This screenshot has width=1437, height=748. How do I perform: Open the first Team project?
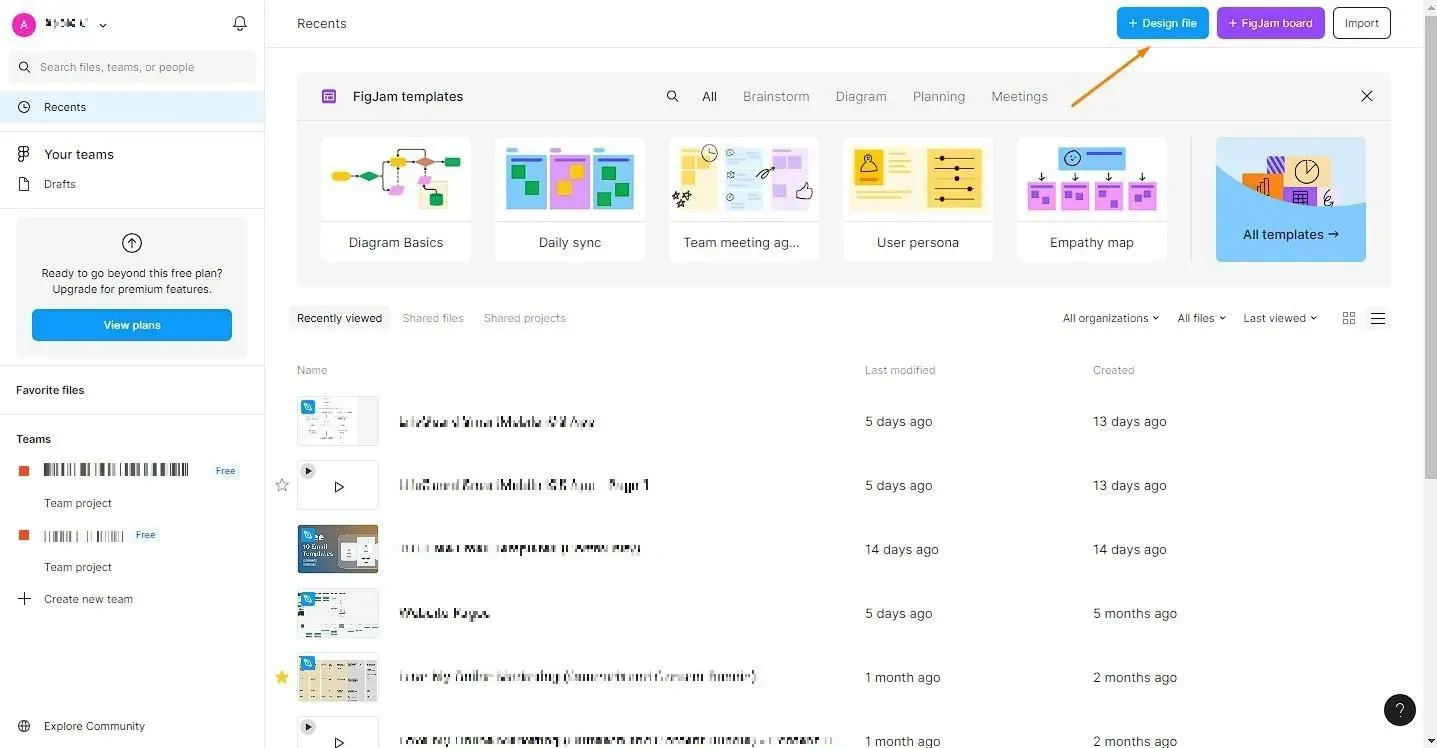tap(78, 503)
